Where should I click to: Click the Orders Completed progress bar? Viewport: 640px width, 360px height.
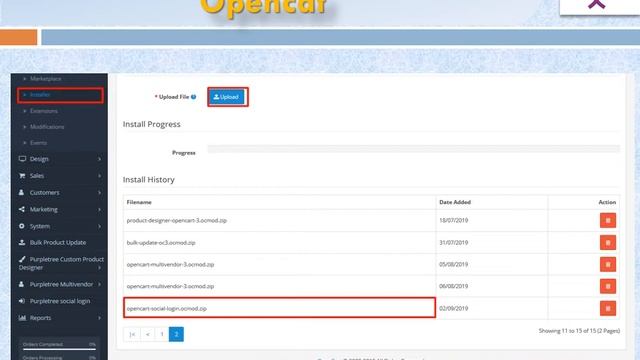pos(59,349)
